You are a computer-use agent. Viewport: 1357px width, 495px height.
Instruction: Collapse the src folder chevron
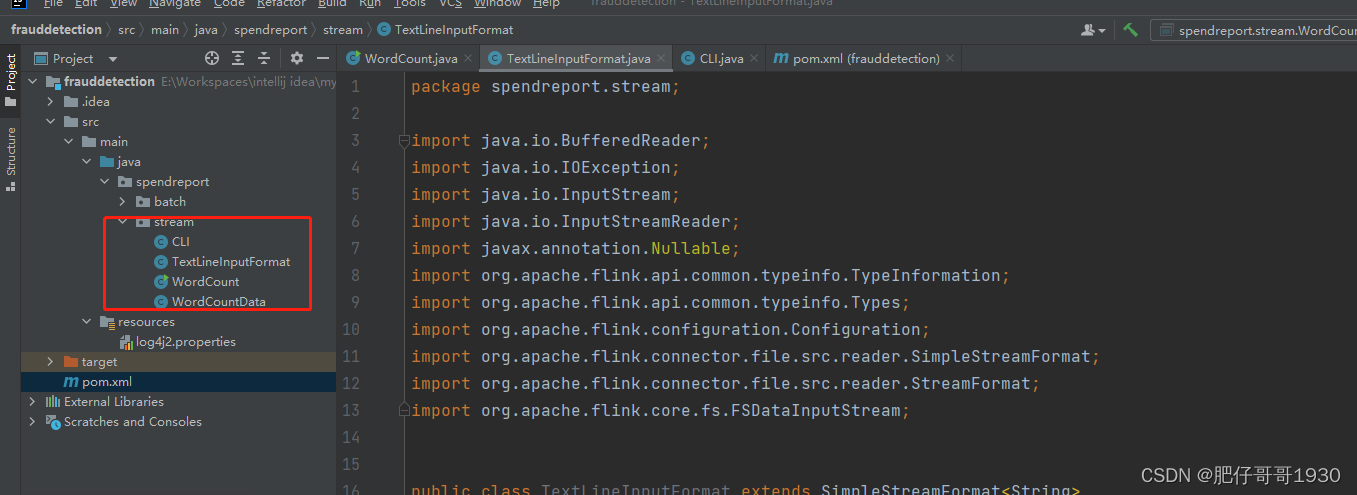(51, 121)
